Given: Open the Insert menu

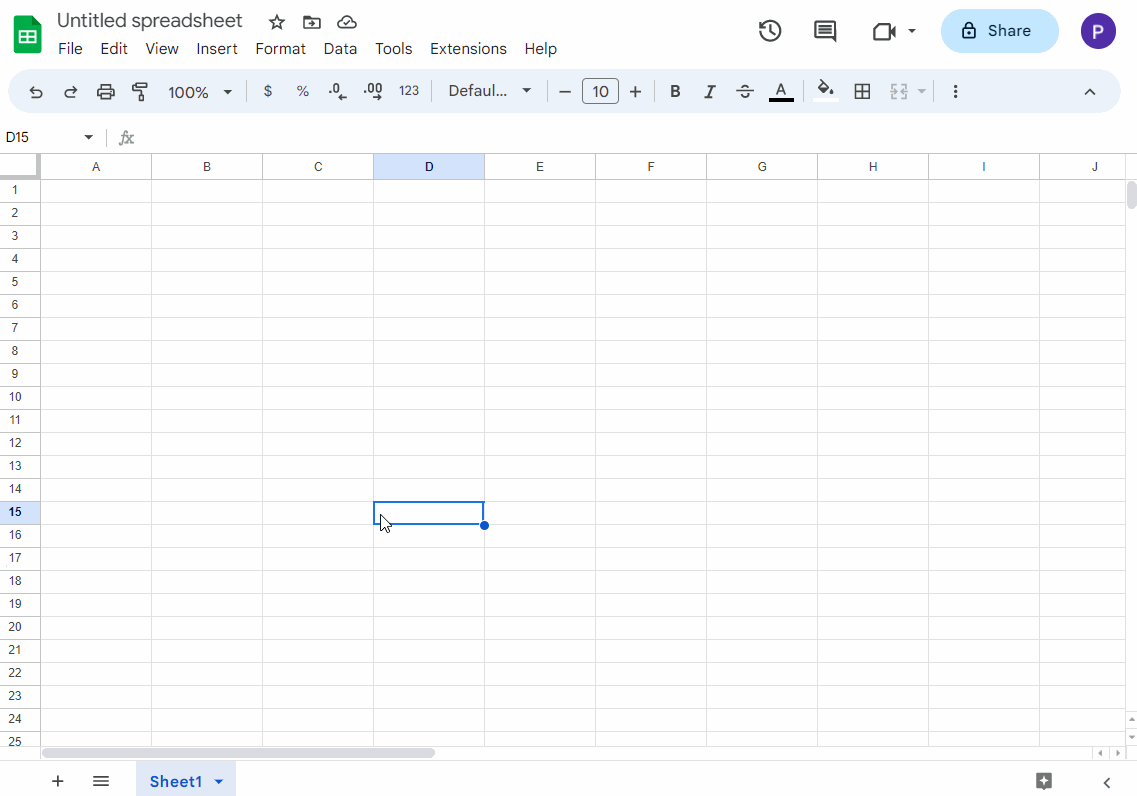Looking at the screenshot, I should click(217, 49).
